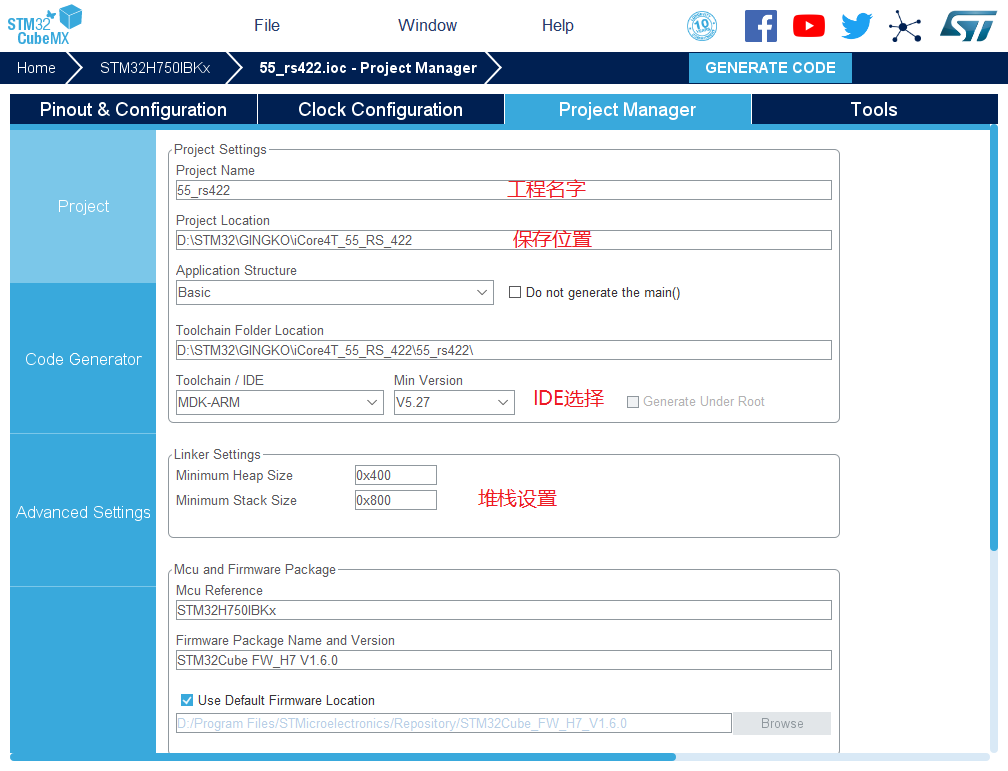
Task: Click the STM32CubeMX logo icon
Action: [x=45, y=25]
